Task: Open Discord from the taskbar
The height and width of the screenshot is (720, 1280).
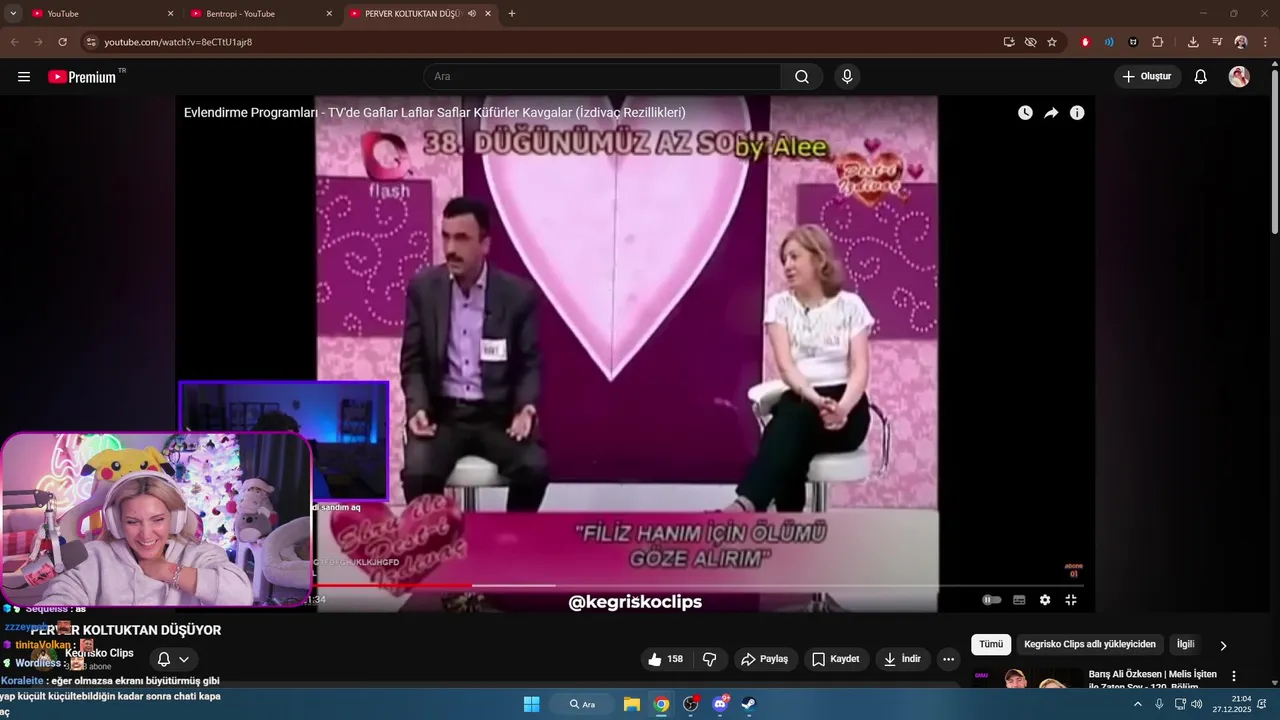Action: coord(719,704)
